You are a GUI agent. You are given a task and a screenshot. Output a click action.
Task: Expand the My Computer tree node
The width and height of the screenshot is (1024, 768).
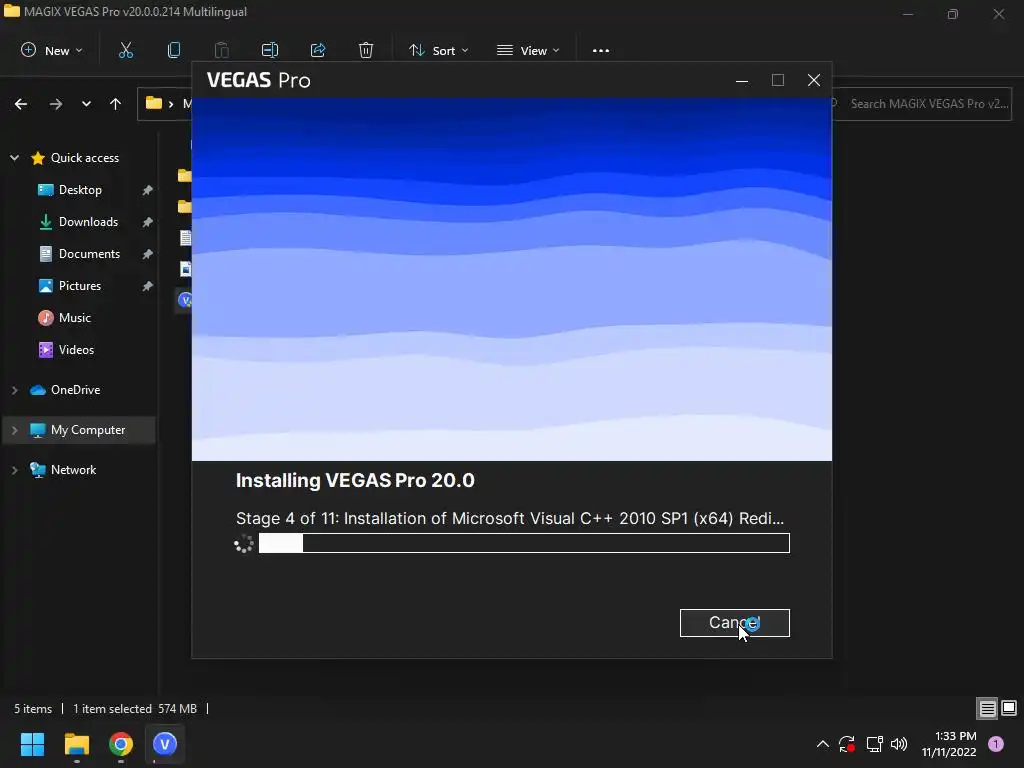[14, 430]
